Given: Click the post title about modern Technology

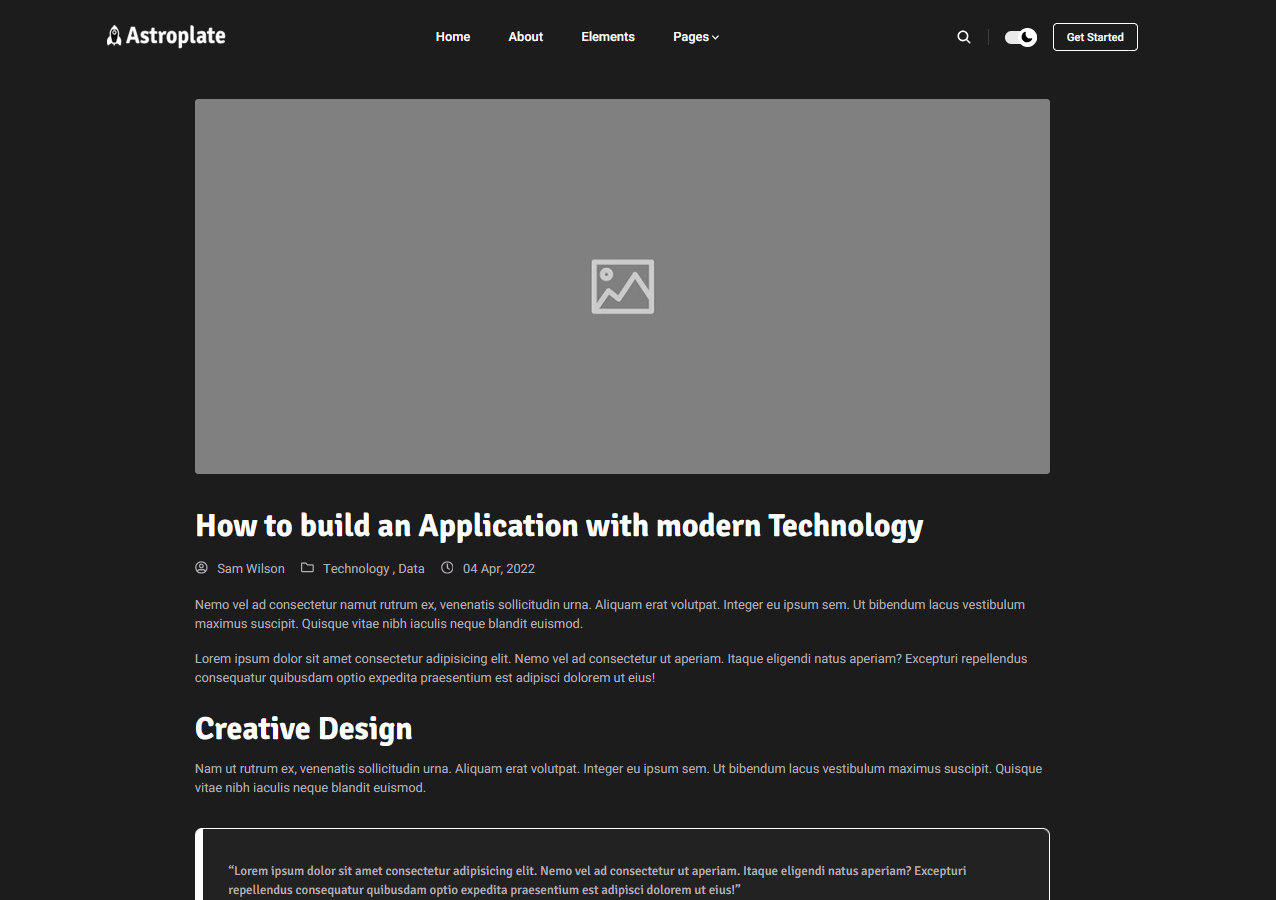Looking at the screenshot, I should click(x=558, y=525).
